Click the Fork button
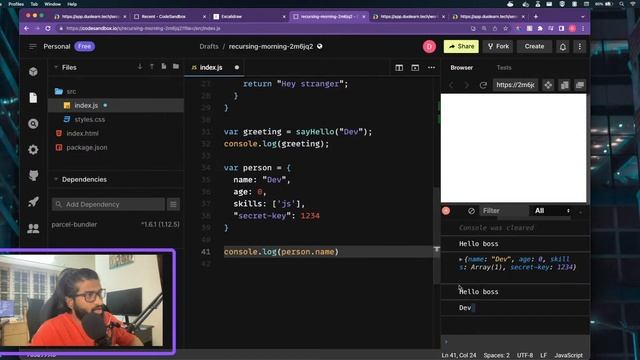 pyautogui.click(x=498, y=47)
